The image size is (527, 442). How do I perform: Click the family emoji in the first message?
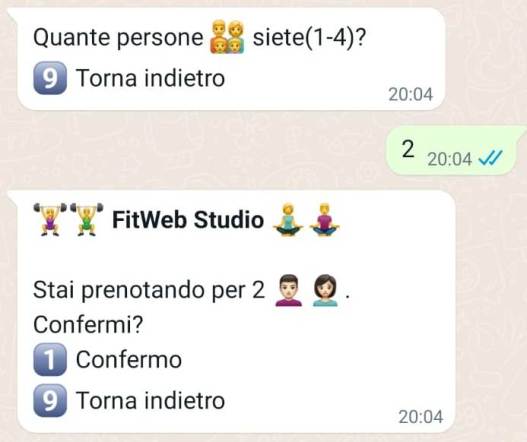[227, 37]
